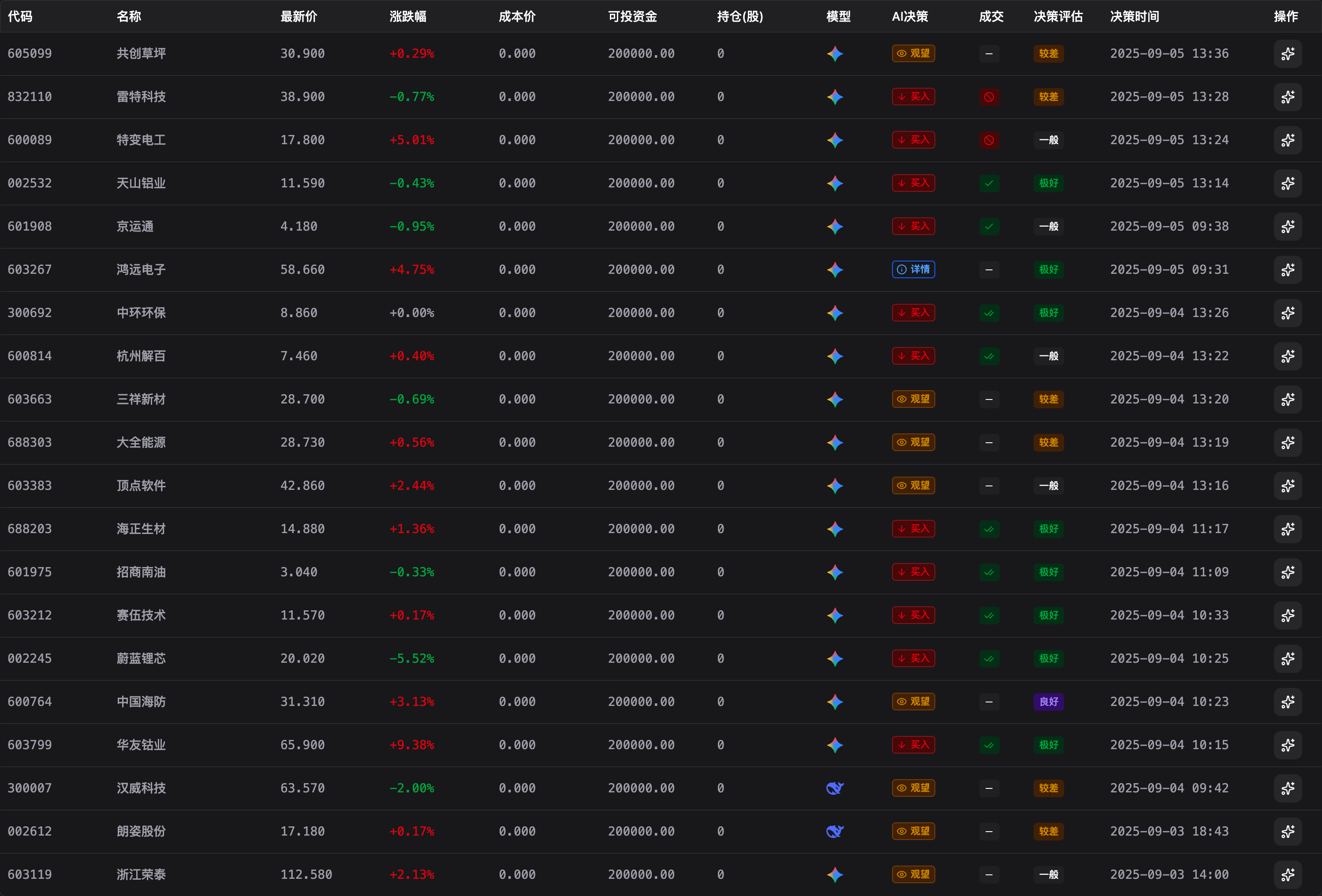Viewport: 1322px width, 896px height.
Task: Click red blocked trade icon for 雷特科技
Action: click(x=989, y=97)
